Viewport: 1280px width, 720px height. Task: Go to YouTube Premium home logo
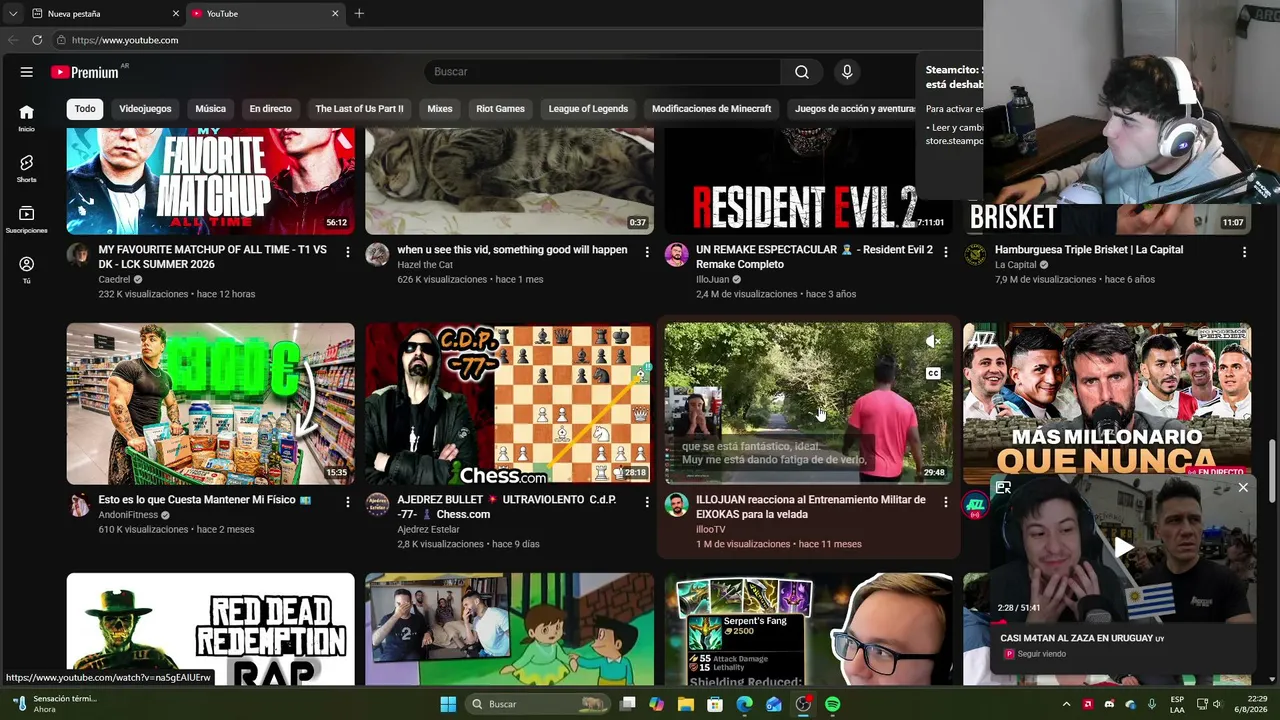coord(85,72)
